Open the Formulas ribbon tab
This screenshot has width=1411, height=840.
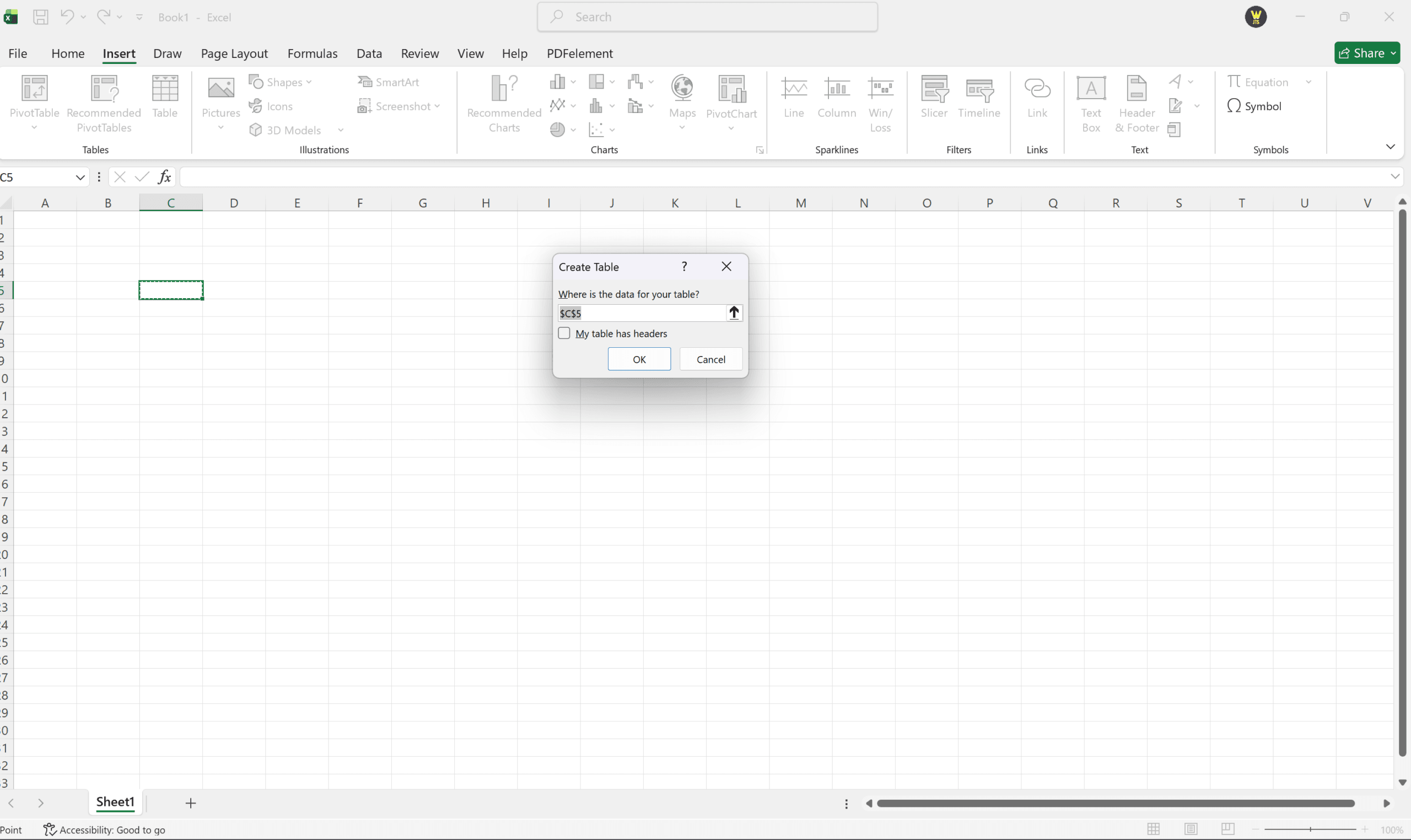tap(313, 53)
